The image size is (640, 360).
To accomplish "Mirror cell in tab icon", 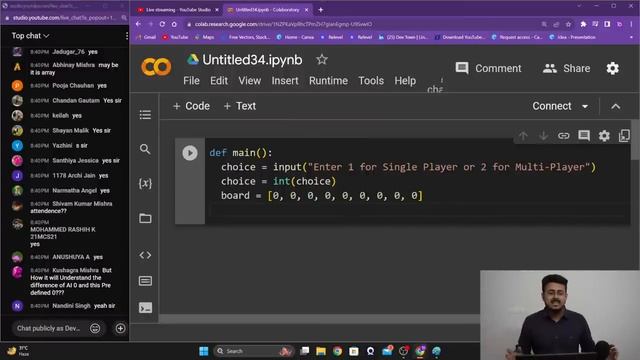I will pyautogui.click(x=624, y=136).
